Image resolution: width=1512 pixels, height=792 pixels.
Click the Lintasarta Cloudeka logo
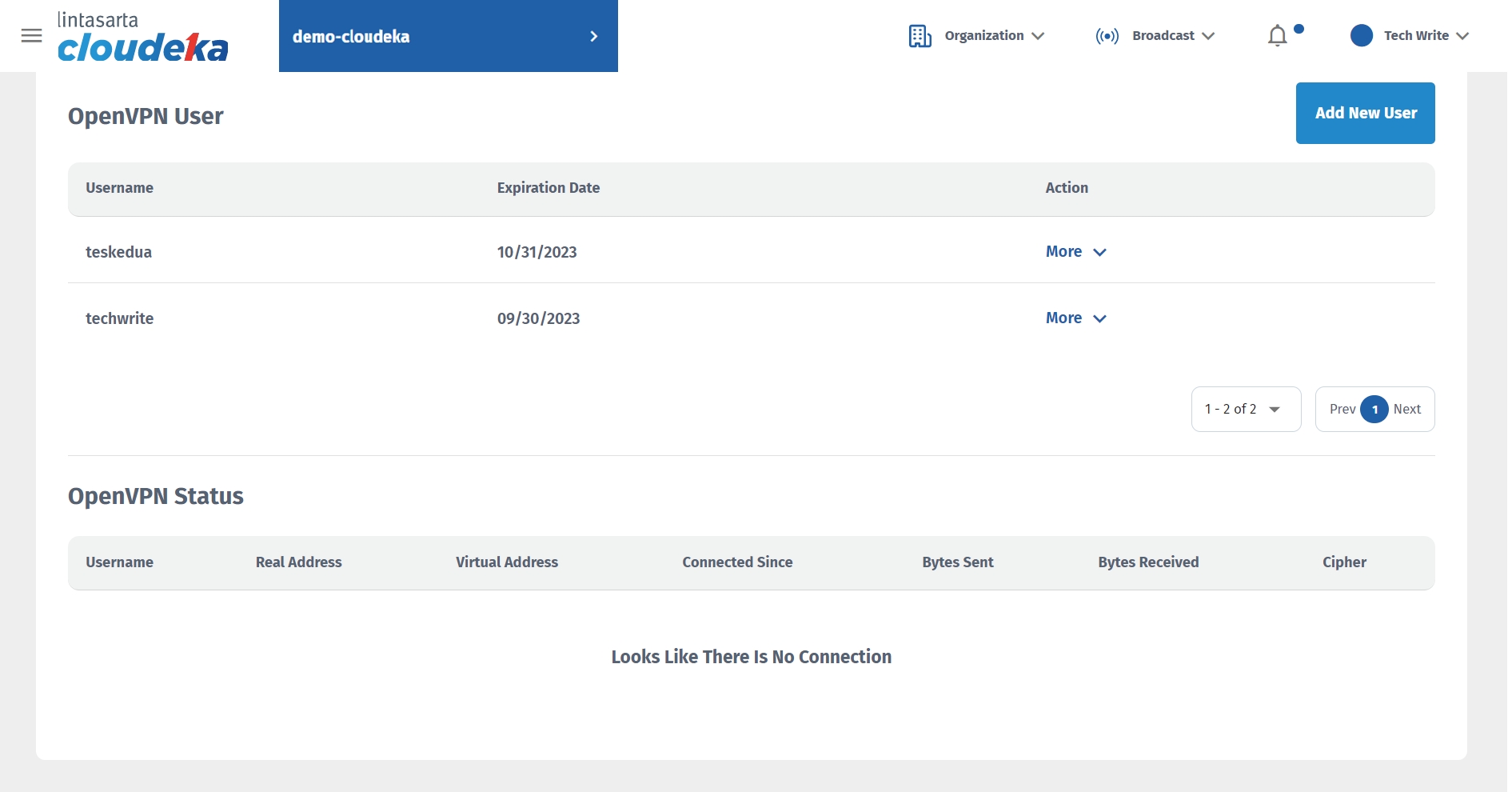coord(142,37)
